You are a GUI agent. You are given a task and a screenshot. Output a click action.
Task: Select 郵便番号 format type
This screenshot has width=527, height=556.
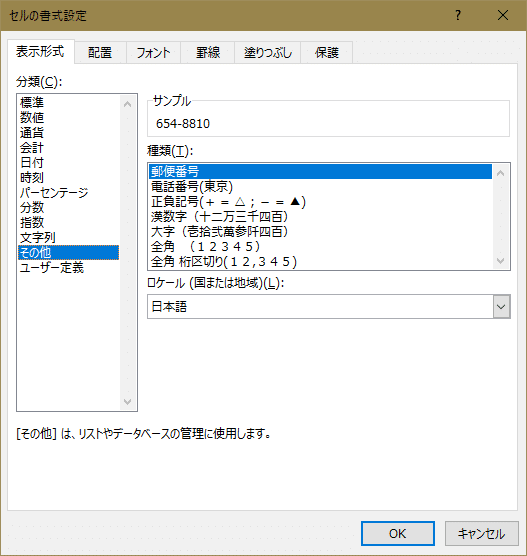pyautogui.click(x=320, y=171)
